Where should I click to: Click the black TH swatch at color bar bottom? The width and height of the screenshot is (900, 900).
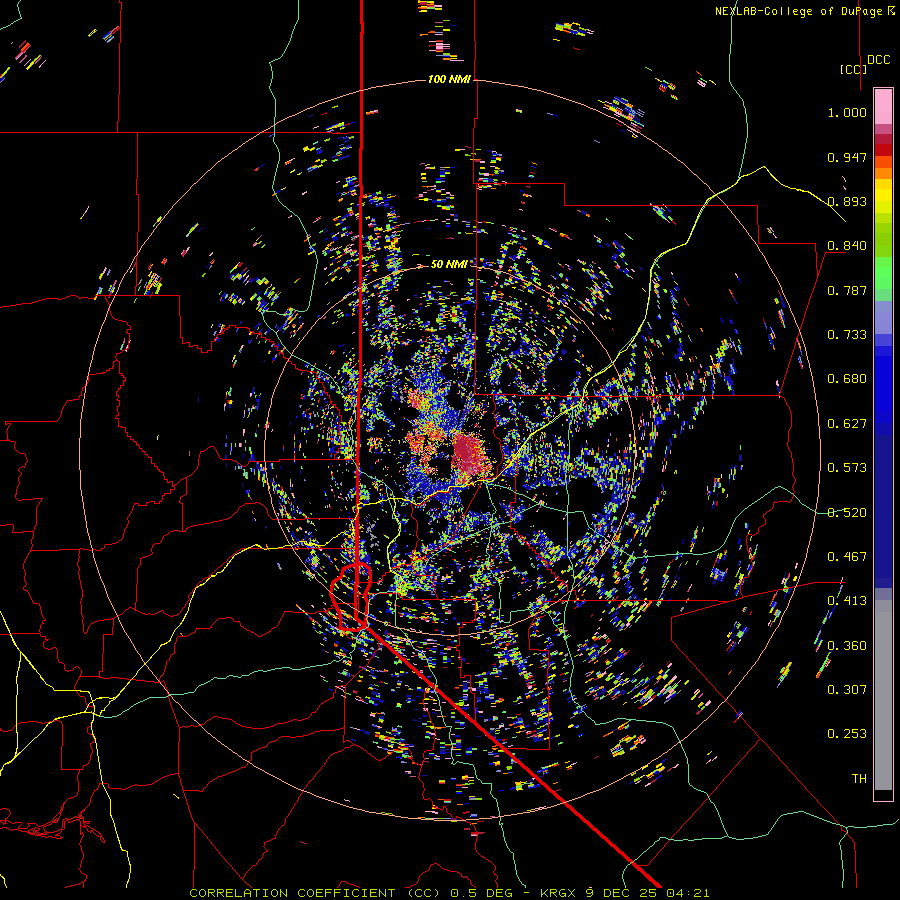pyautogui.click(x=883, y=795)
